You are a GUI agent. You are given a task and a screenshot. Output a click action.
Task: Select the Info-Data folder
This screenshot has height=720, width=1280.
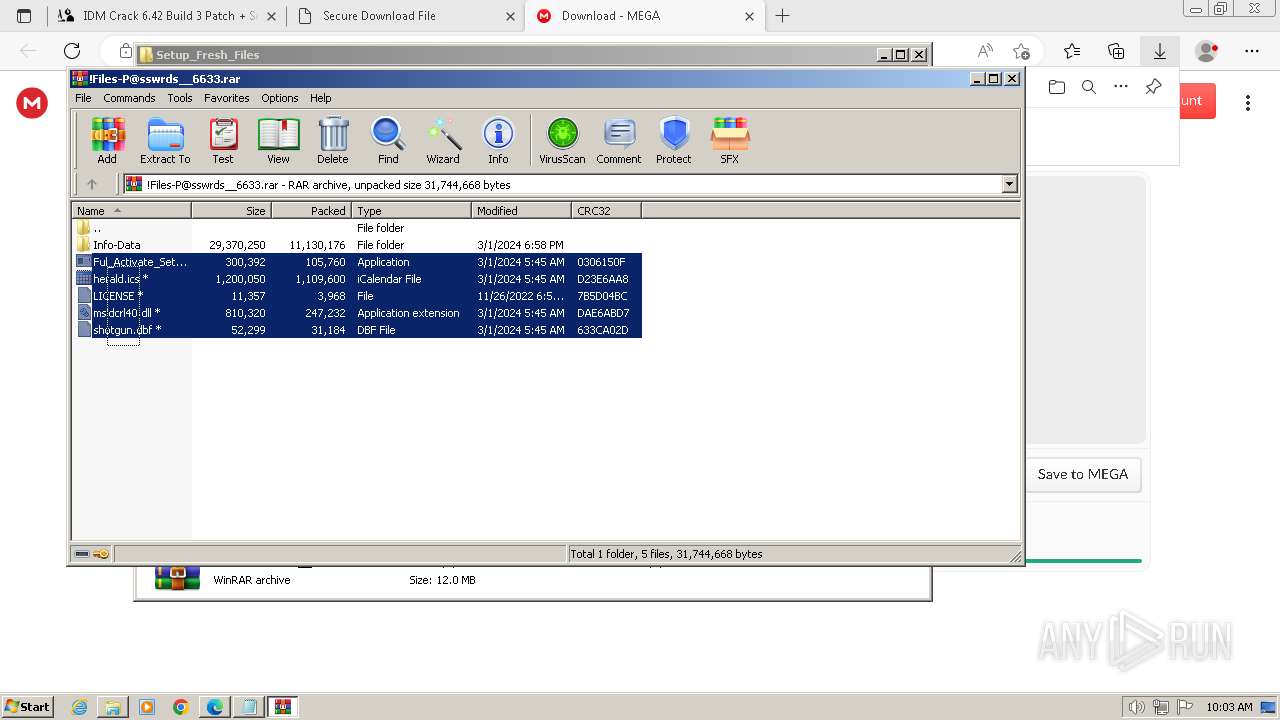point(116,245)
